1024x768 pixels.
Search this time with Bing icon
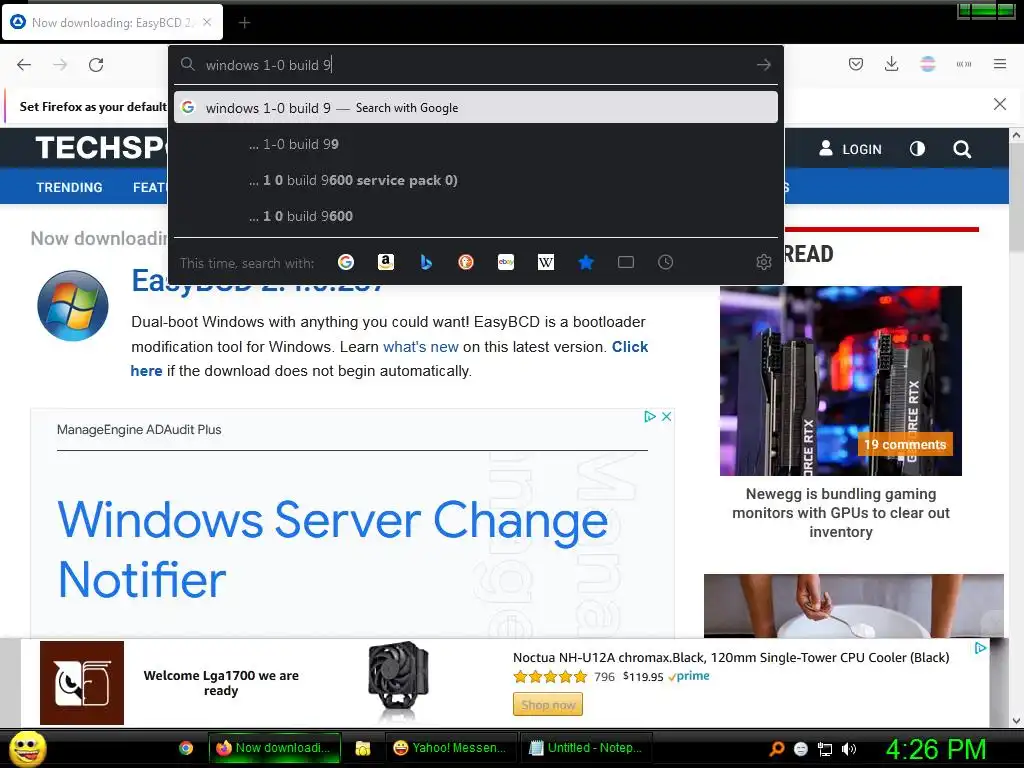426,263
